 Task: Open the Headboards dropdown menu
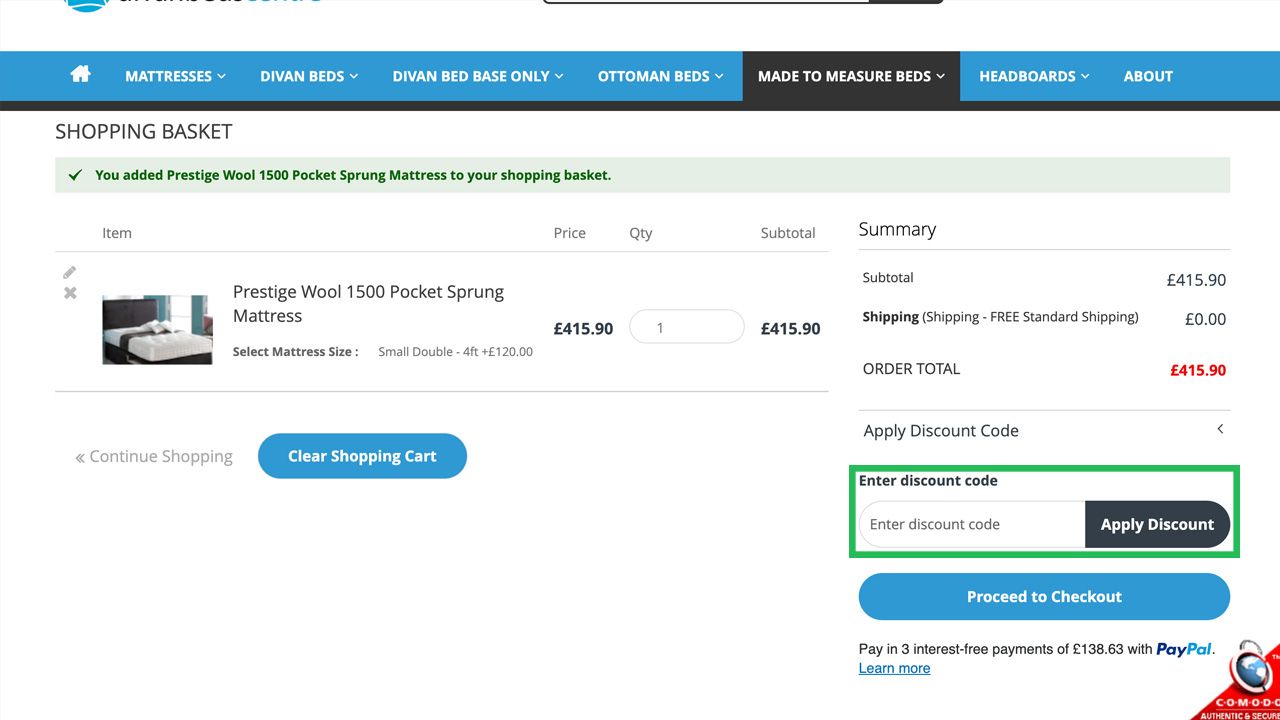pos(1034,76)
